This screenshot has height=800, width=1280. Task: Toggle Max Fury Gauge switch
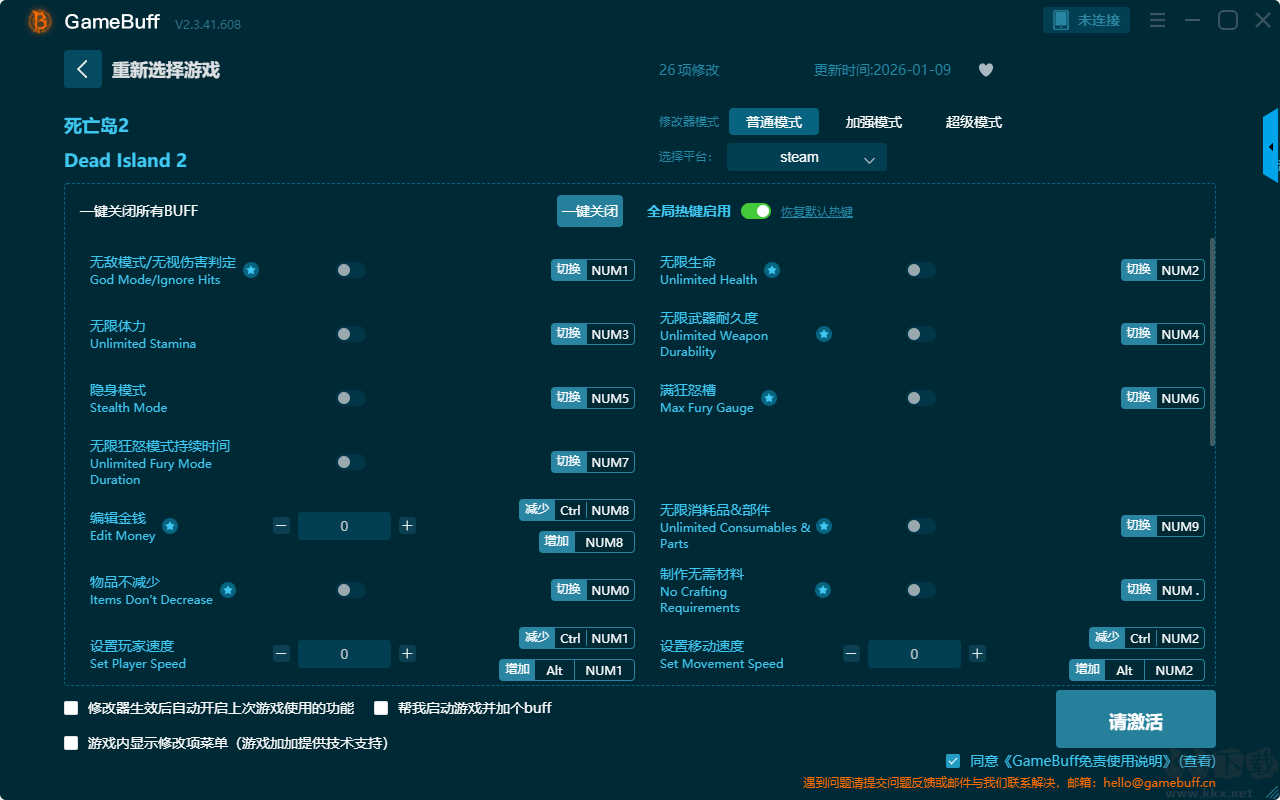pos(921,398)
